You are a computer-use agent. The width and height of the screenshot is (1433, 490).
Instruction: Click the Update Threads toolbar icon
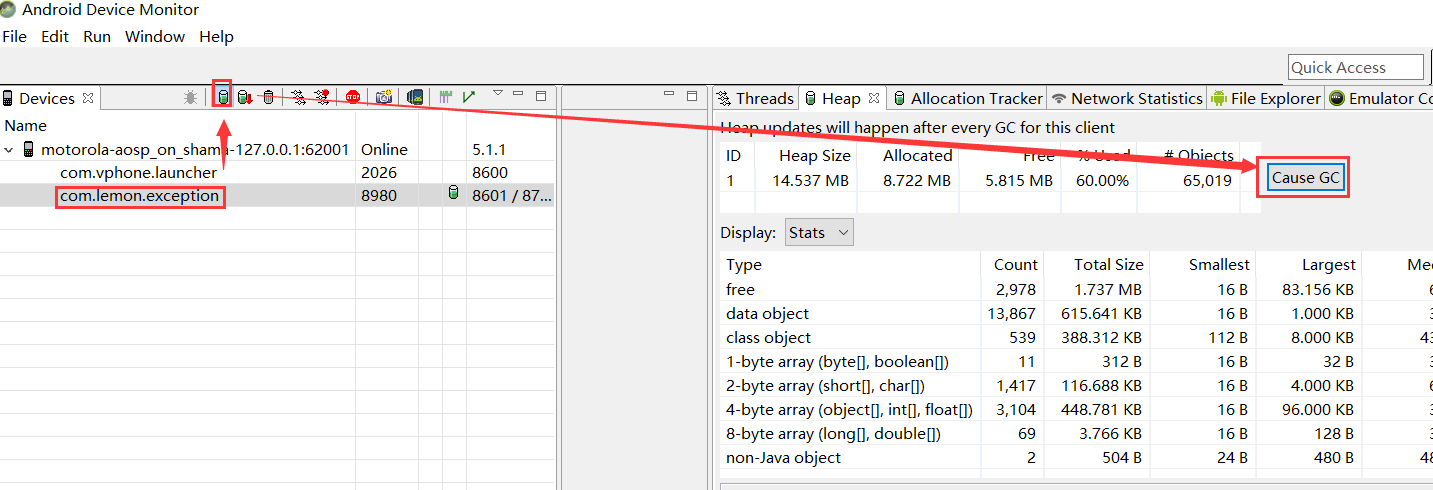point(298,97)
